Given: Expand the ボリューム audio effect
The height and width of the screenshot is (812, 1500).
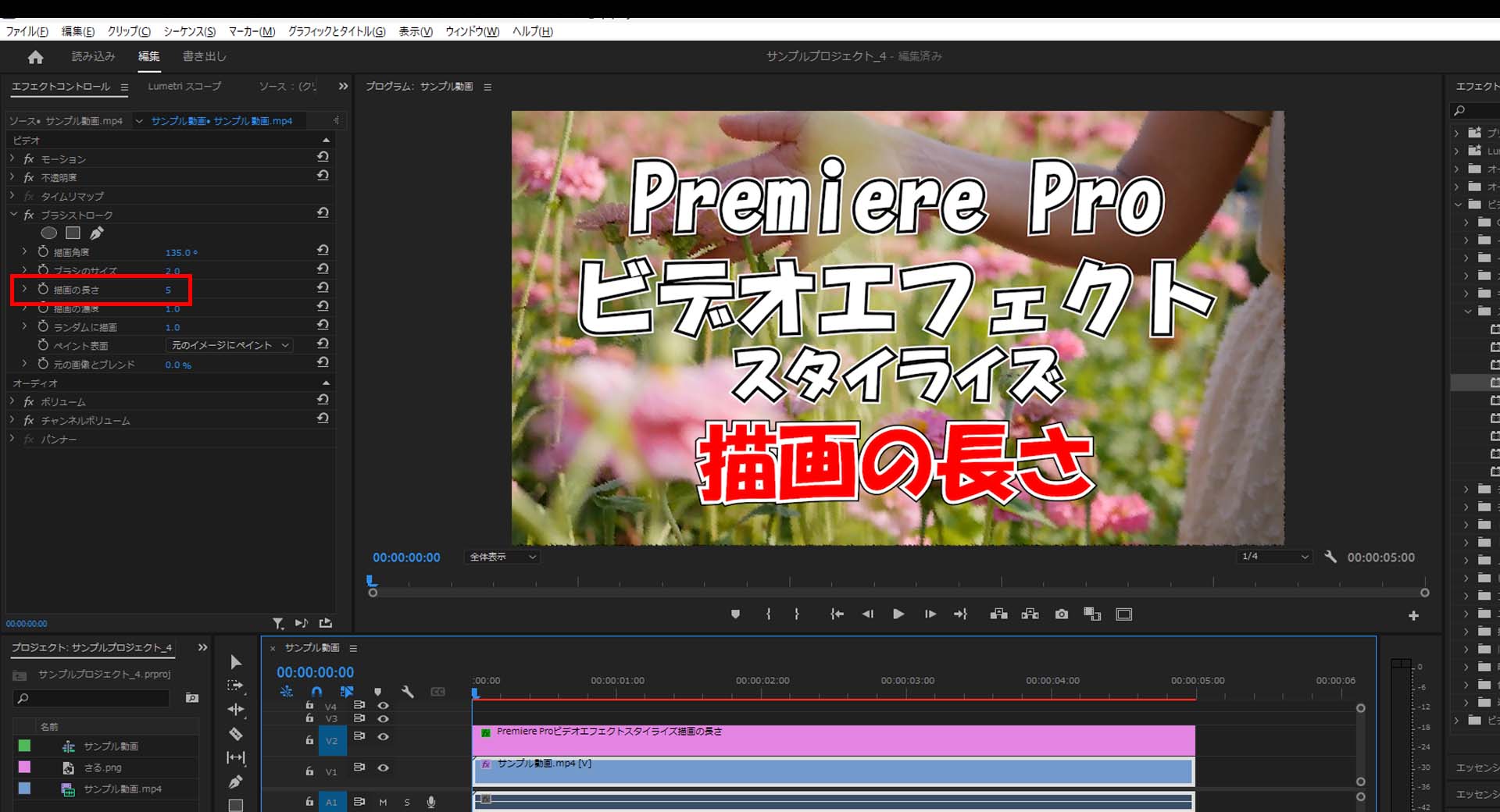Looking at the screenshot, I should click(12, 401).
